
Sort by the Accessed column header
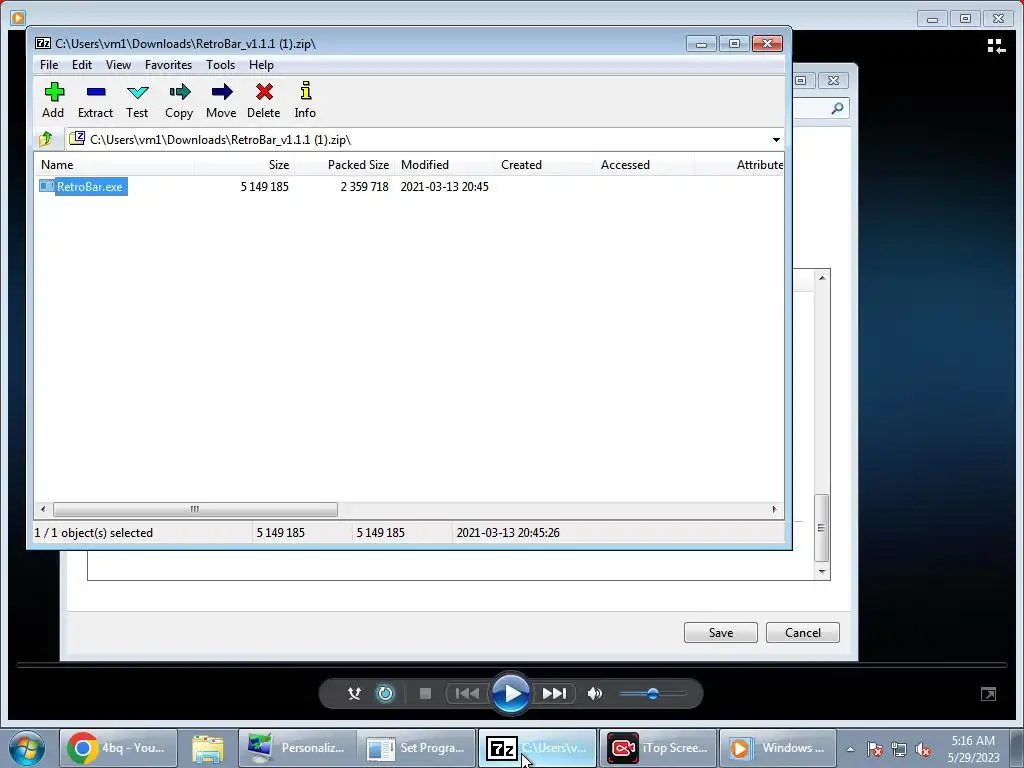(645, 165)
